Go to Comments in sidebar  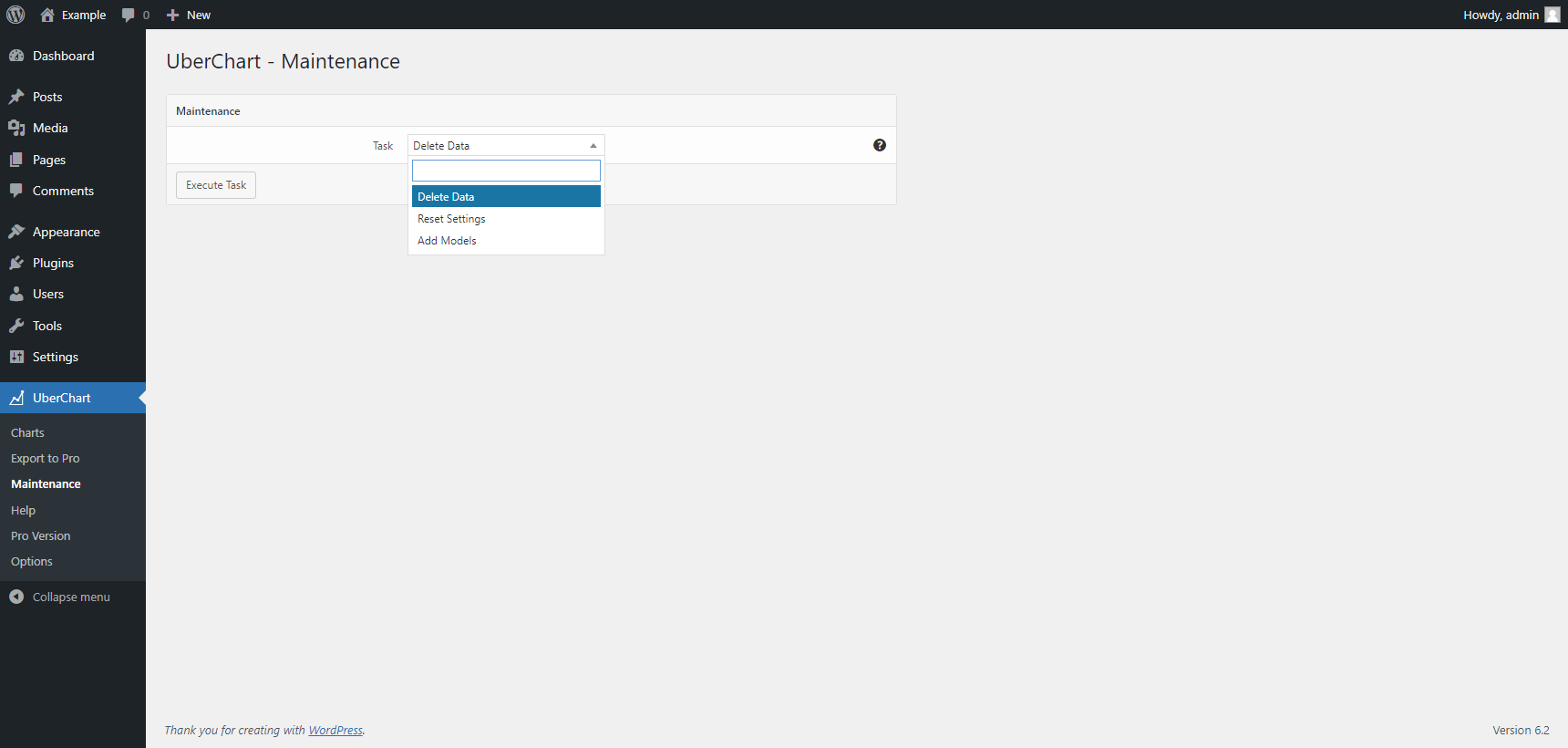[x=63, y=191]
